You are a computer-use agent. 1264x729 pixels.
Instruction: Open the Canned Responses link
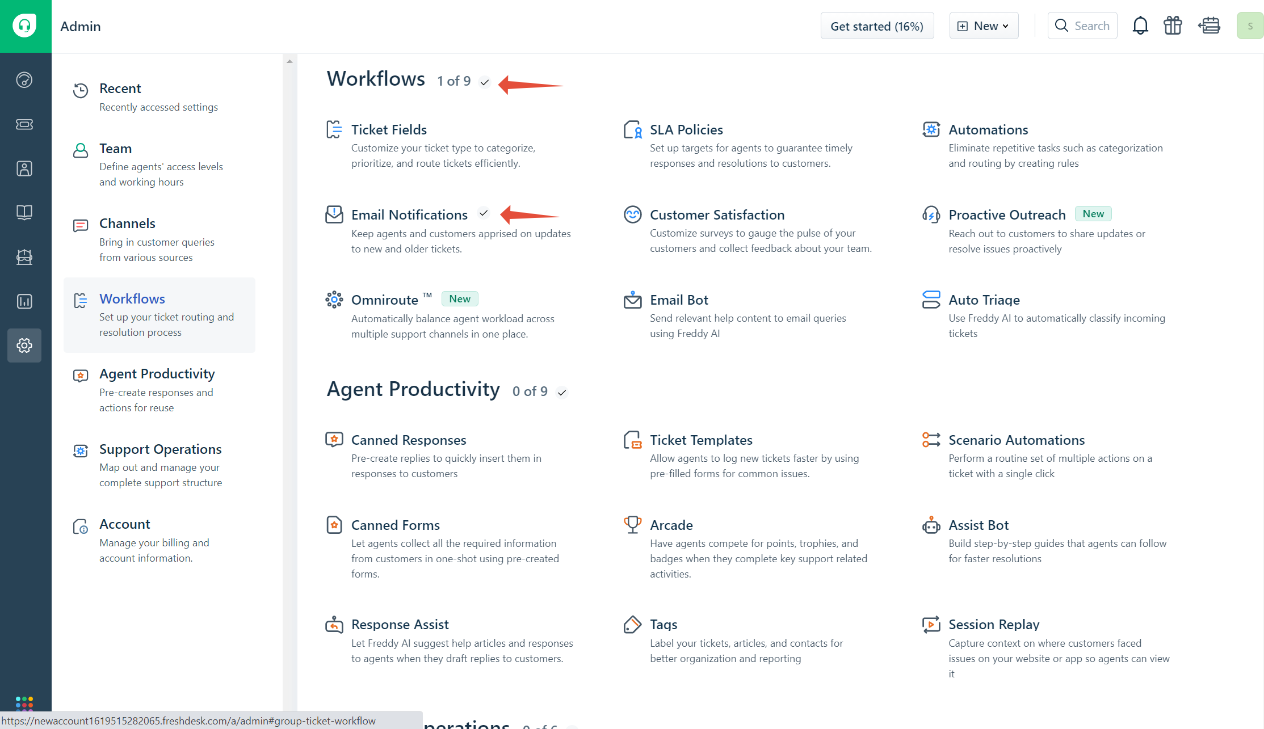tap(408, 440)
